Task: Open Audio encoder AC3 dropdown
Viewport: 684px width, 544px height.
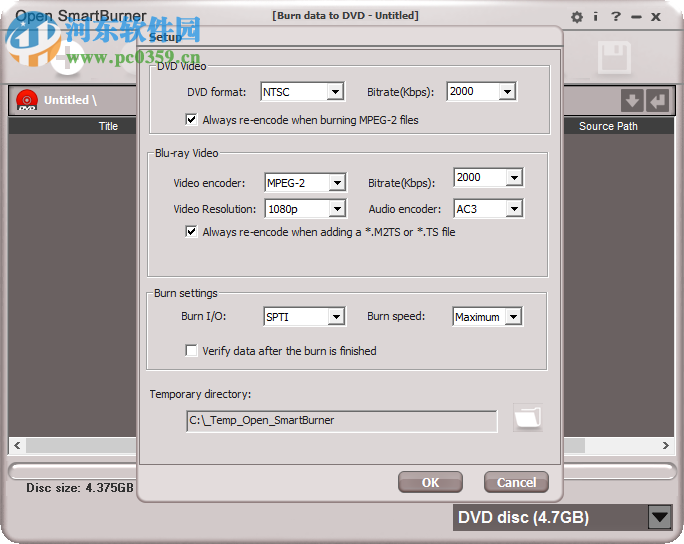Action: 514,209
